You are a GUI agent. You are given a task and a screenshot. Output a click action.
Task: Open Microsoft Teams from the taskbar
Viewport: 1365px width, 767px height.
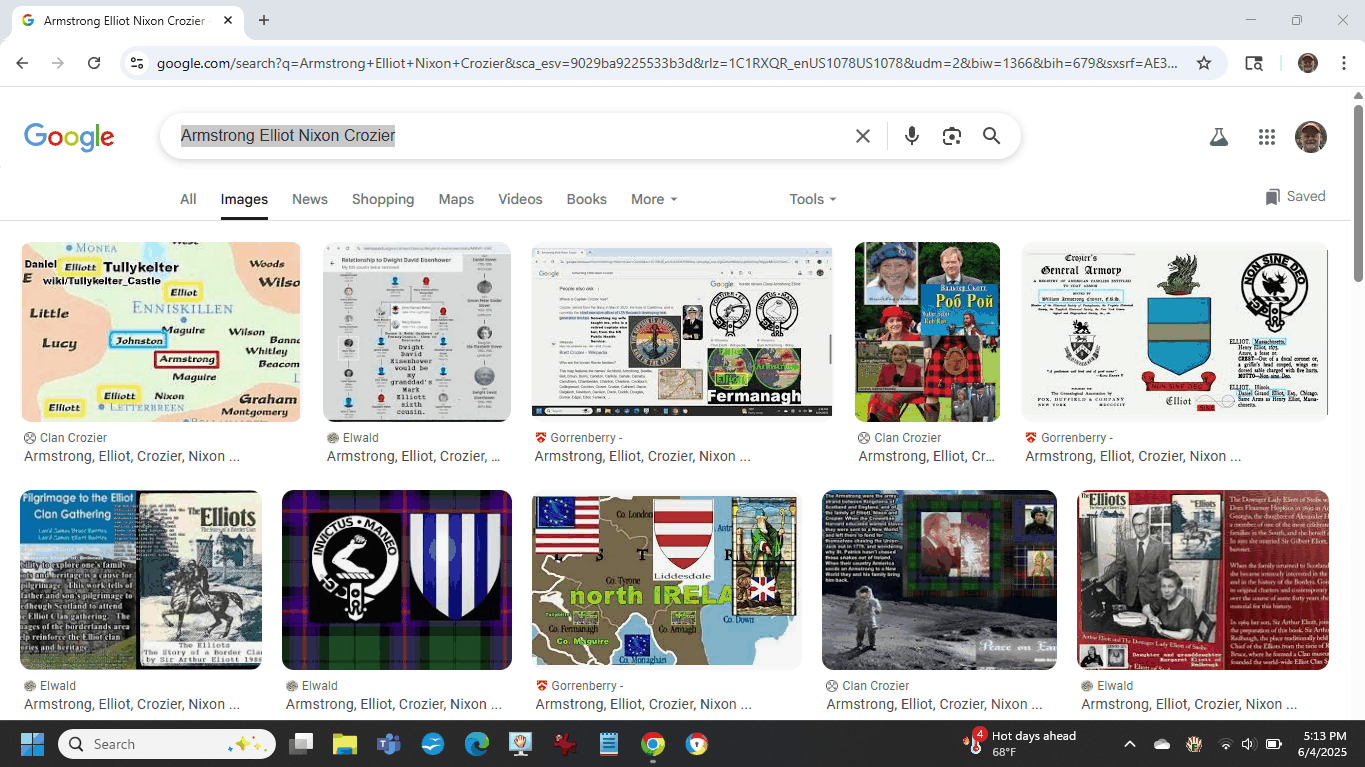point(388,744)
